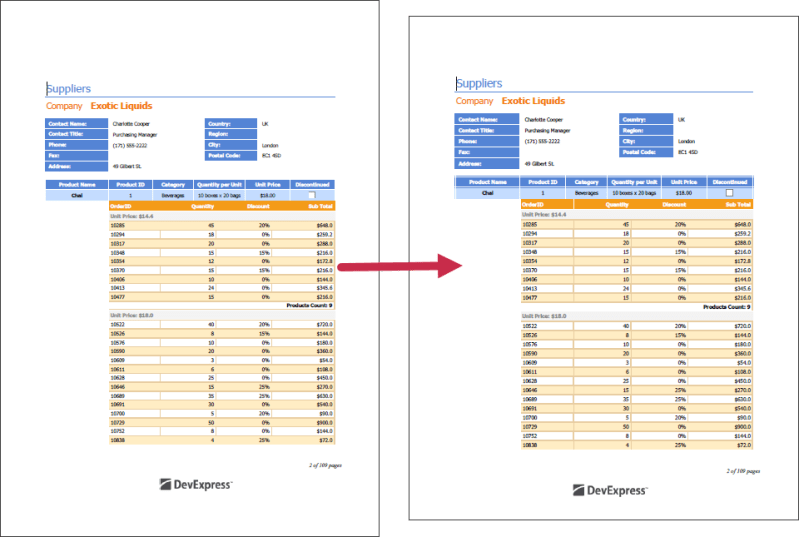The image size is (799, 537).
Task: Click Exotic Liquids company name on right page
Action: coord(533,101)
